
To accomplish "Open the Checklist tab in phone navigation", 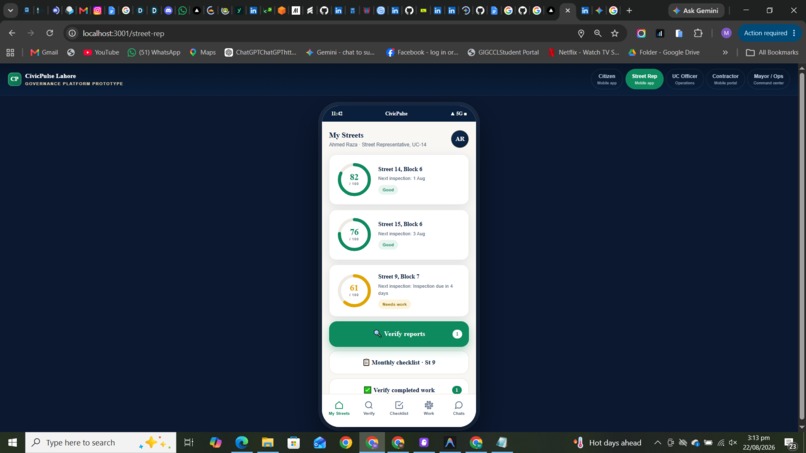I will coord(399,408).
